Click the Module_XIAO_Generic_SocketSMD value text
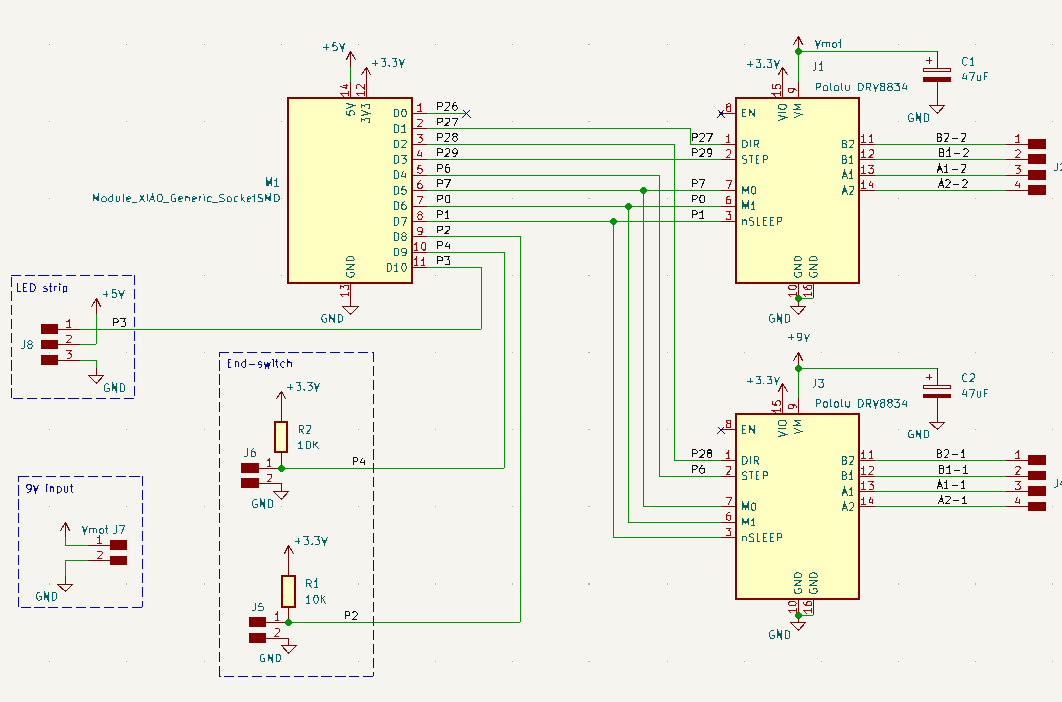Image resolution: width=1062 pixels, height=702 pixels. click(x=186, y=199)
